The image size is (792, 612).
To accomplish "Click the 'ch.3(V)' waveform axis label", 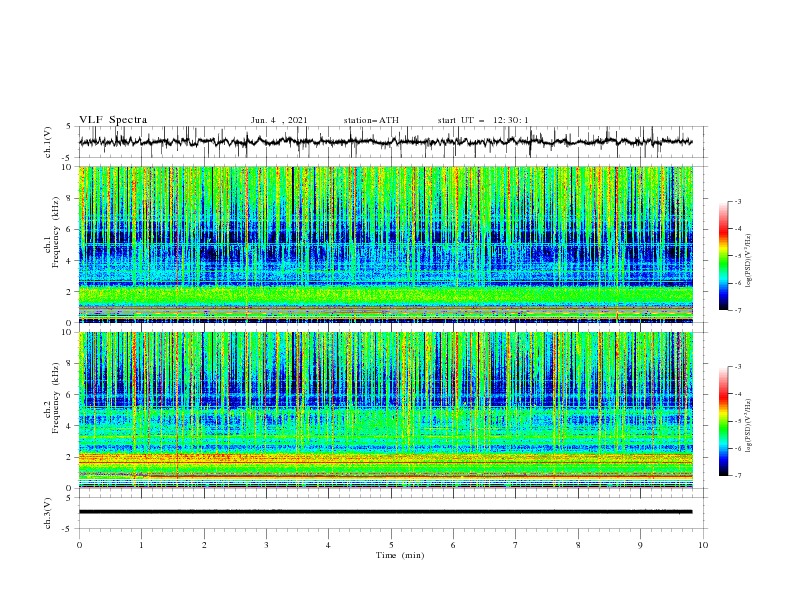I will [48, 513].
